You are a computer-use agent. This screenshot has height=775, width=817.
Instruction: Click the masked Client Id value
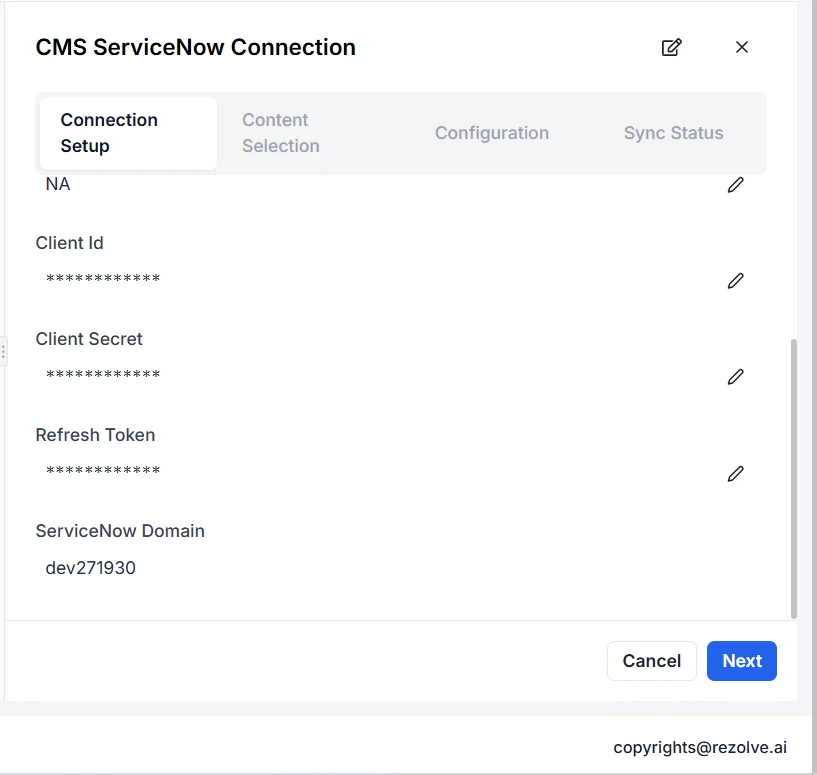[103, 280]
